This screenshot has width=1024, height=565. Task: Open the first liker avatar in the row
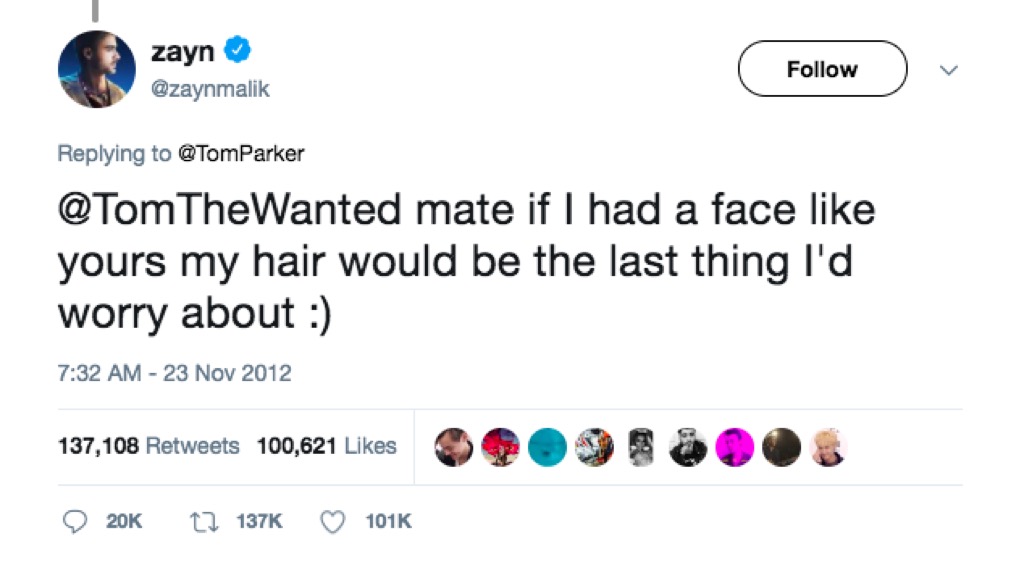tap(452, 447)
